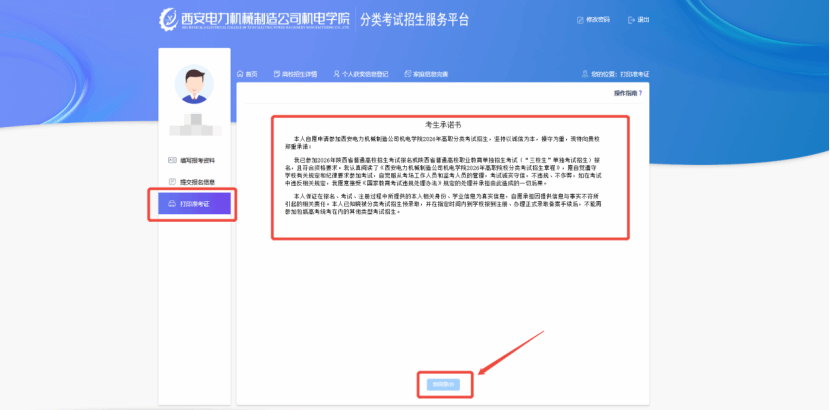Click the printer icon for 打印准考证
830x410 pixels.
172,203
